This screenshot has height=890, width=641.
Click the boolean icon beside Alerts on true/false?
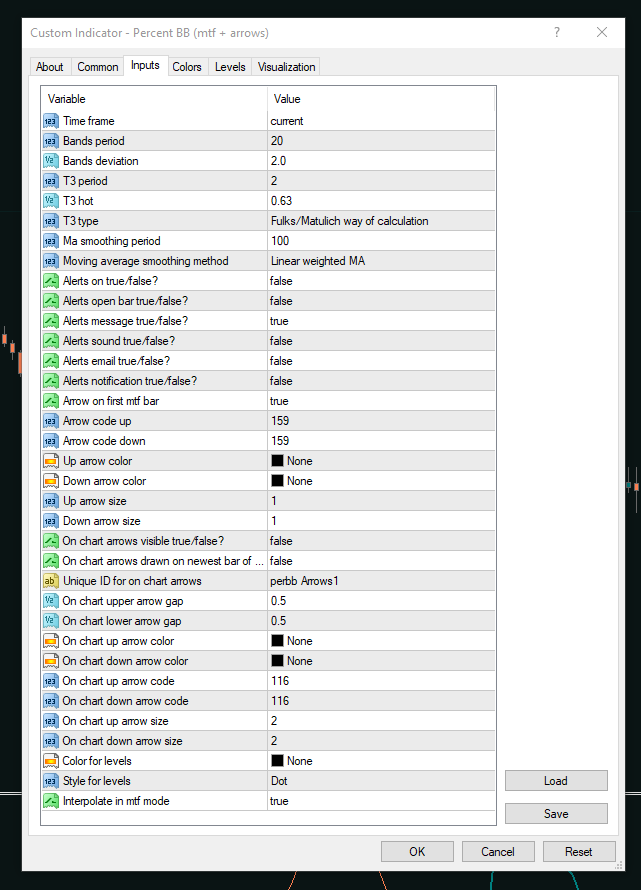(51, 281)
